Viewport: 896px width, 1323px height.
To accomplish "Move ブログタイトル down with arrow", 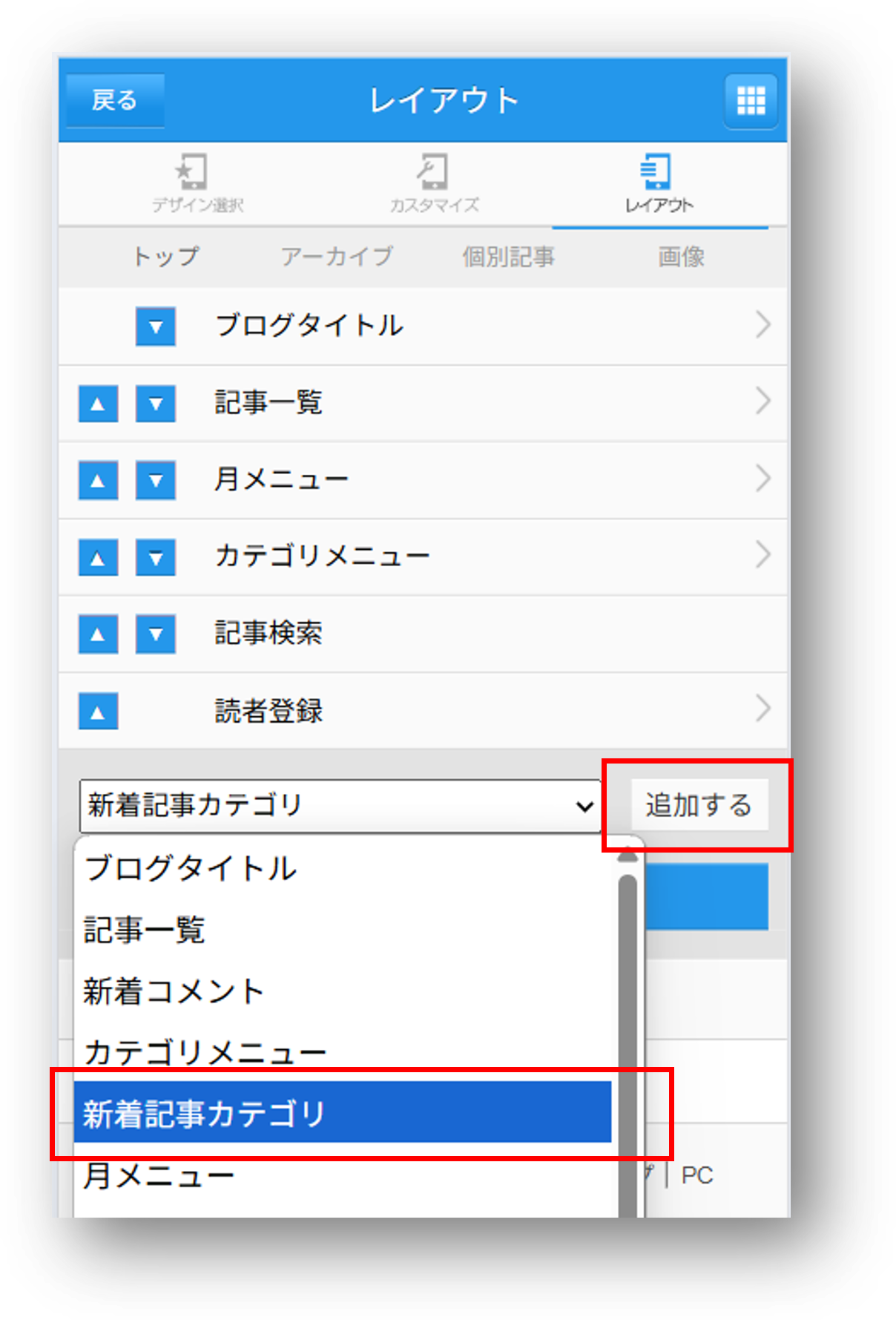I will (x=156, y=326).
